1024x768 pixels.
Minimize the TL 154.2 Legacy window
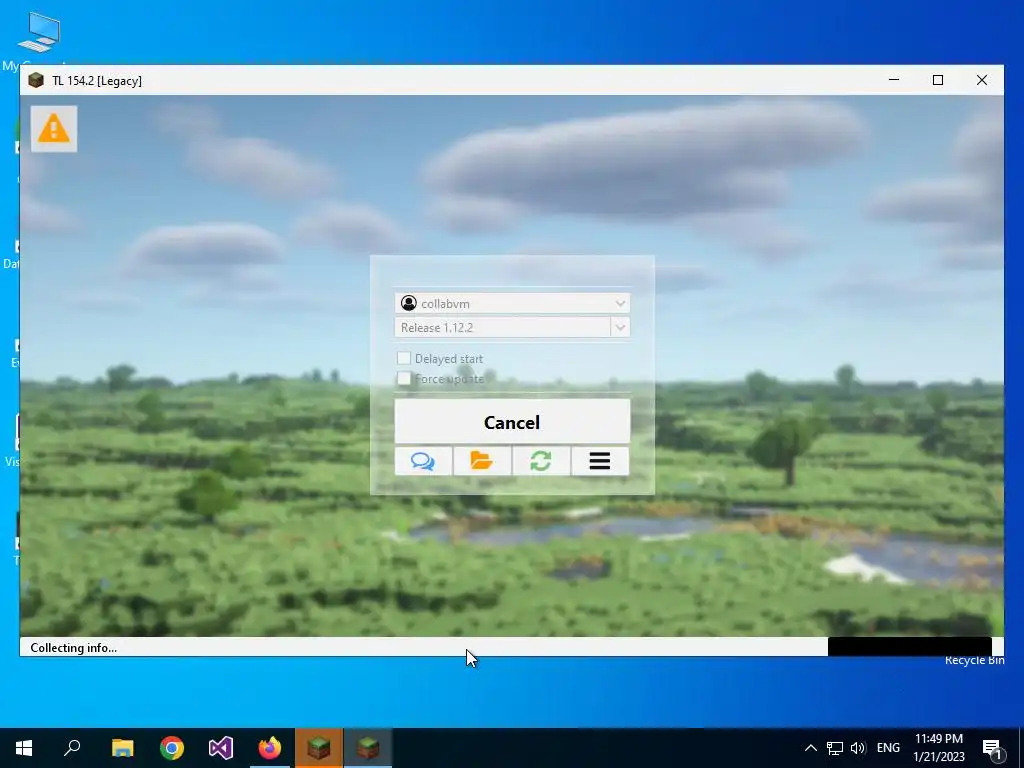[x=894, y=80]
